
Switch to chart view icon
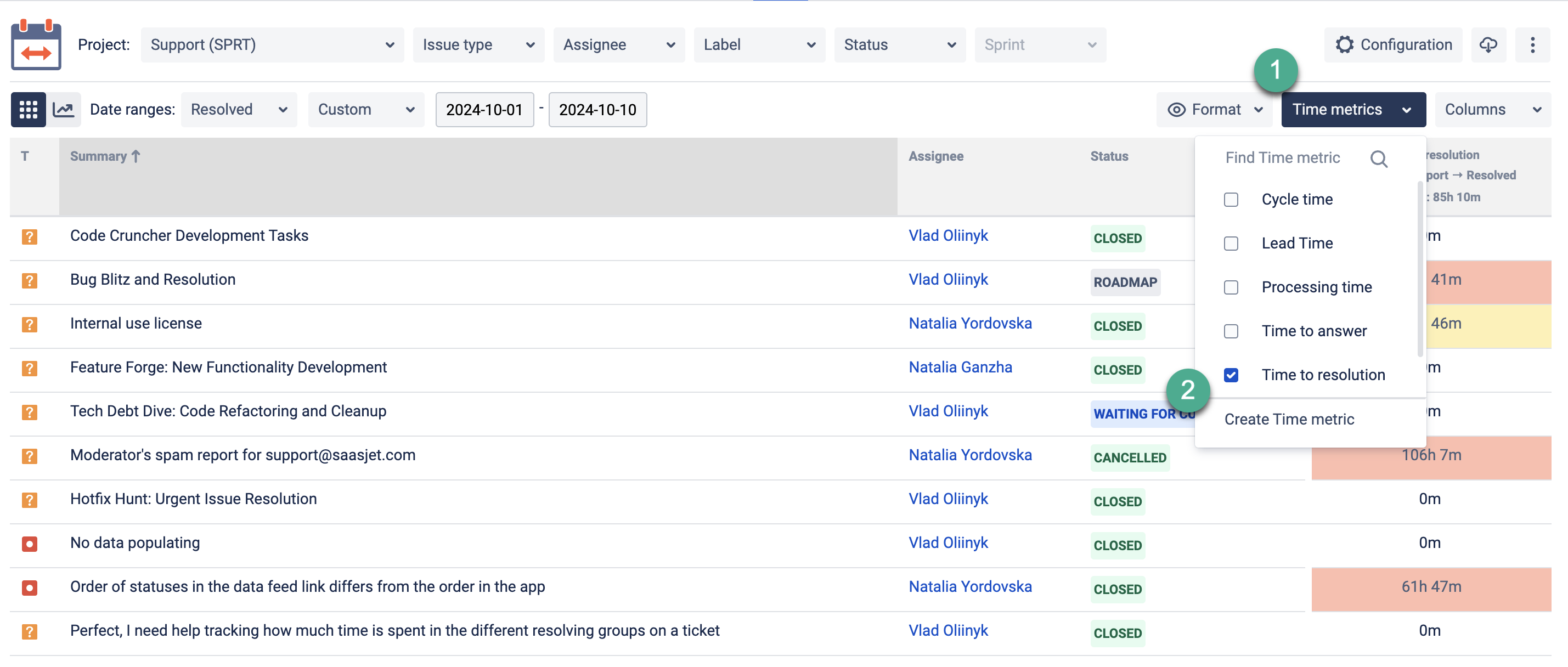(x=63, y=110)
